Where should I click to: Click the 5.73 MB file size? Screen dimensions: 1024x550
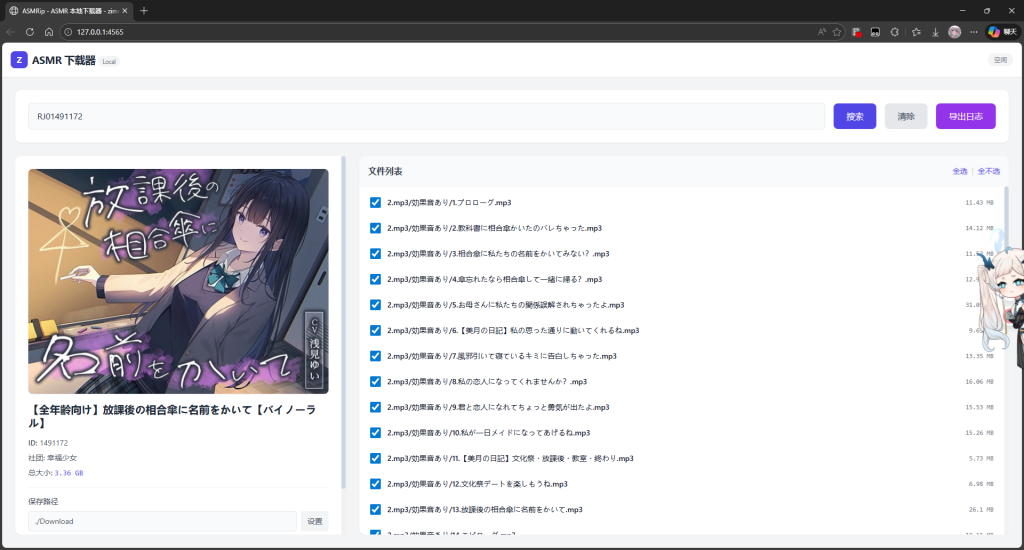click(981, 459)
